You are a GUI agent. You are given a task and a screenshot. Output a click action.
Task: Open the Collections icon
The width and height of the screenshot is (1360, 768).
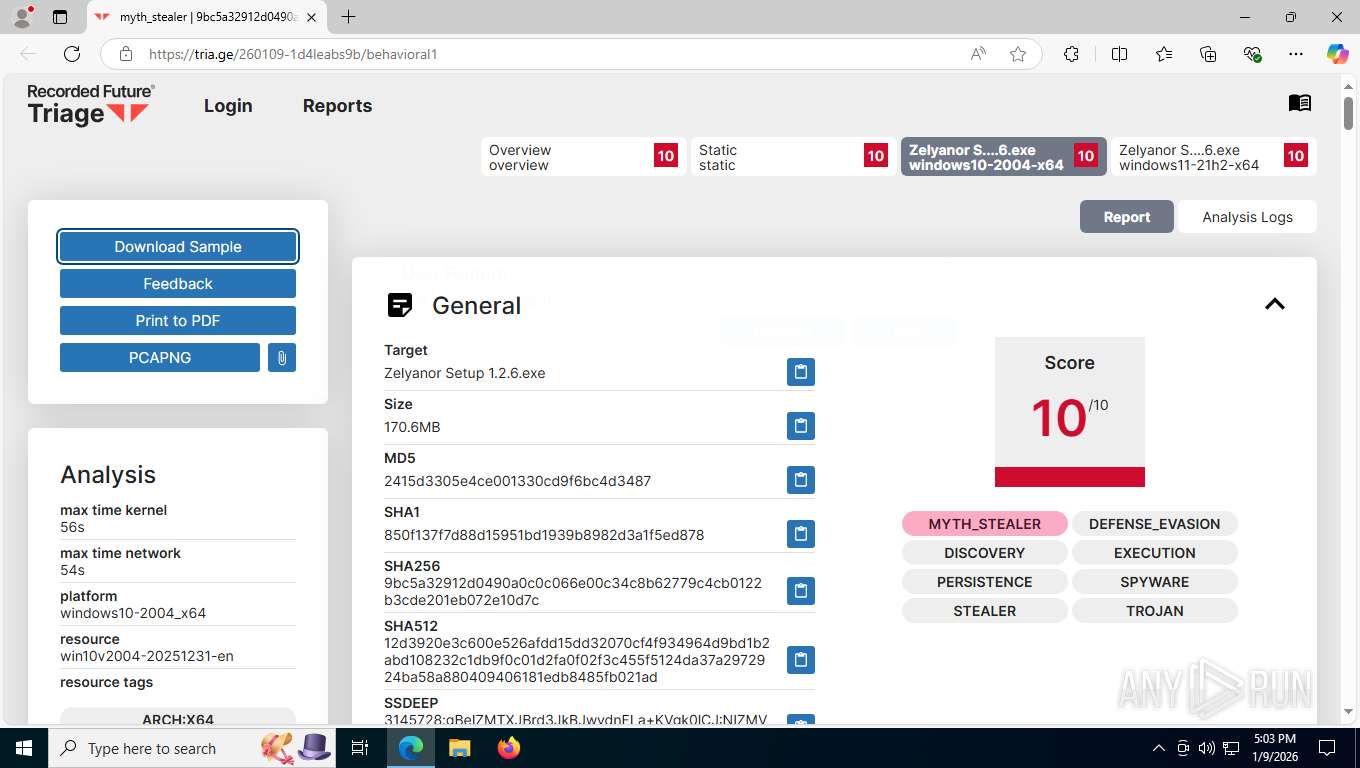[x=1208, y=54]
